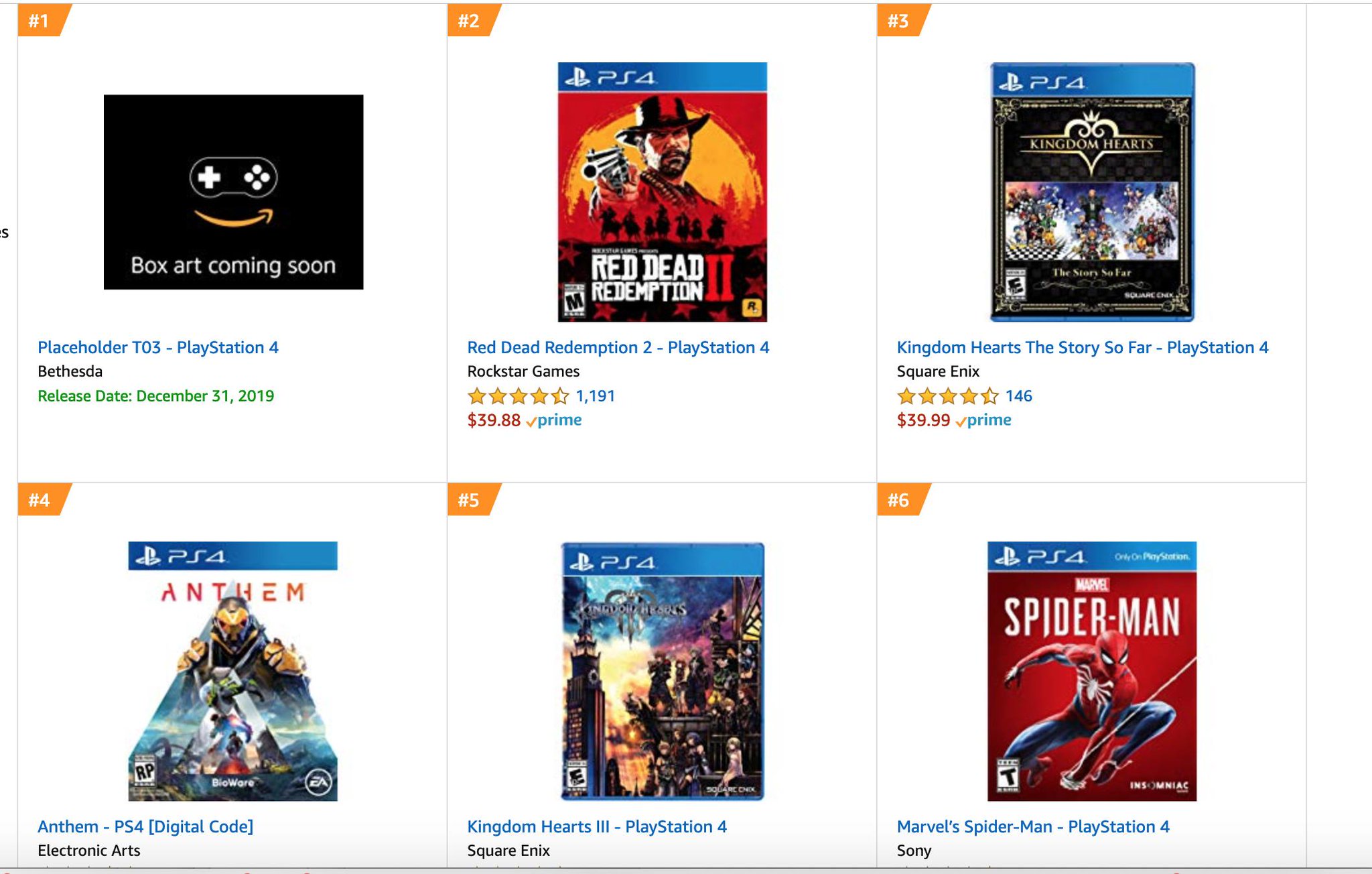This screenshot has width=1372, height=874.
Task: Click the Prime badge next to $39.99
Action: (983, 421)
